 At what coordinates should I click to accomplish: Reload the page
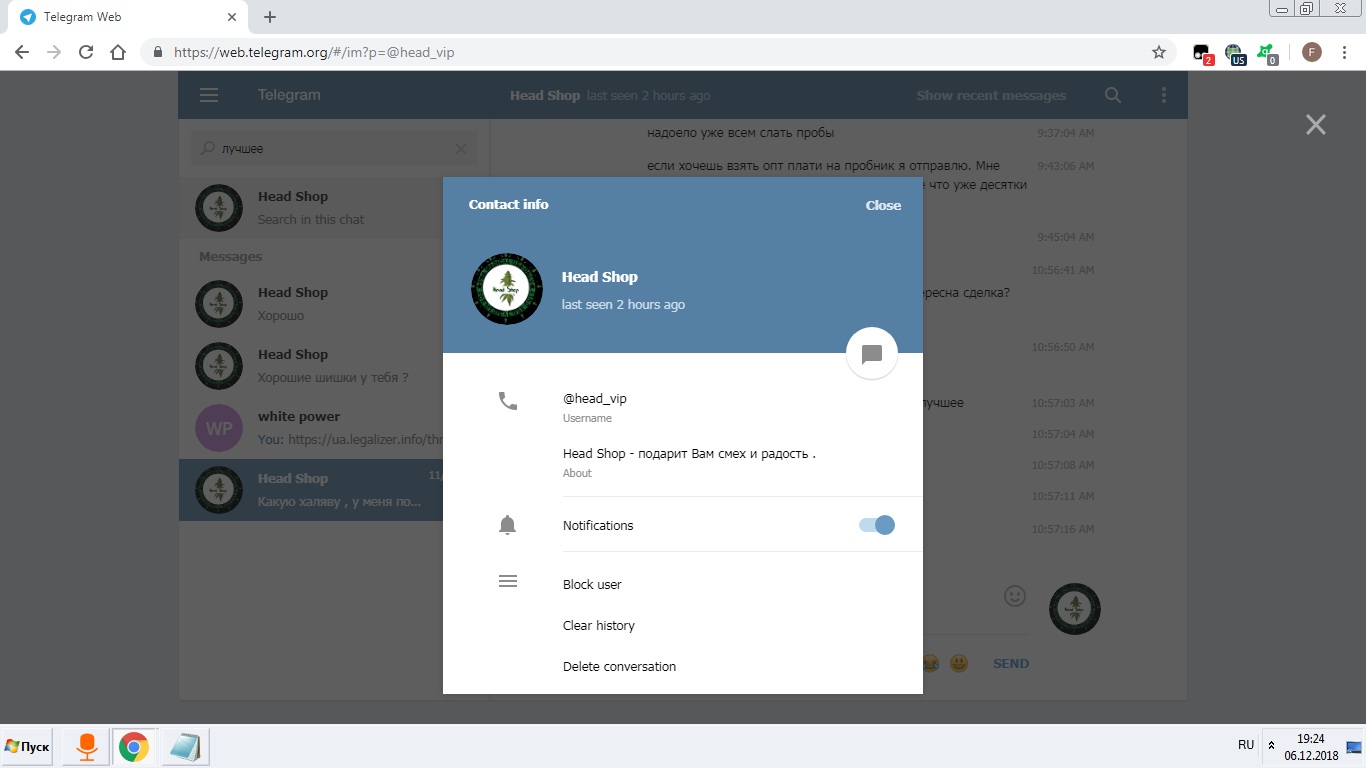(86, 52)
